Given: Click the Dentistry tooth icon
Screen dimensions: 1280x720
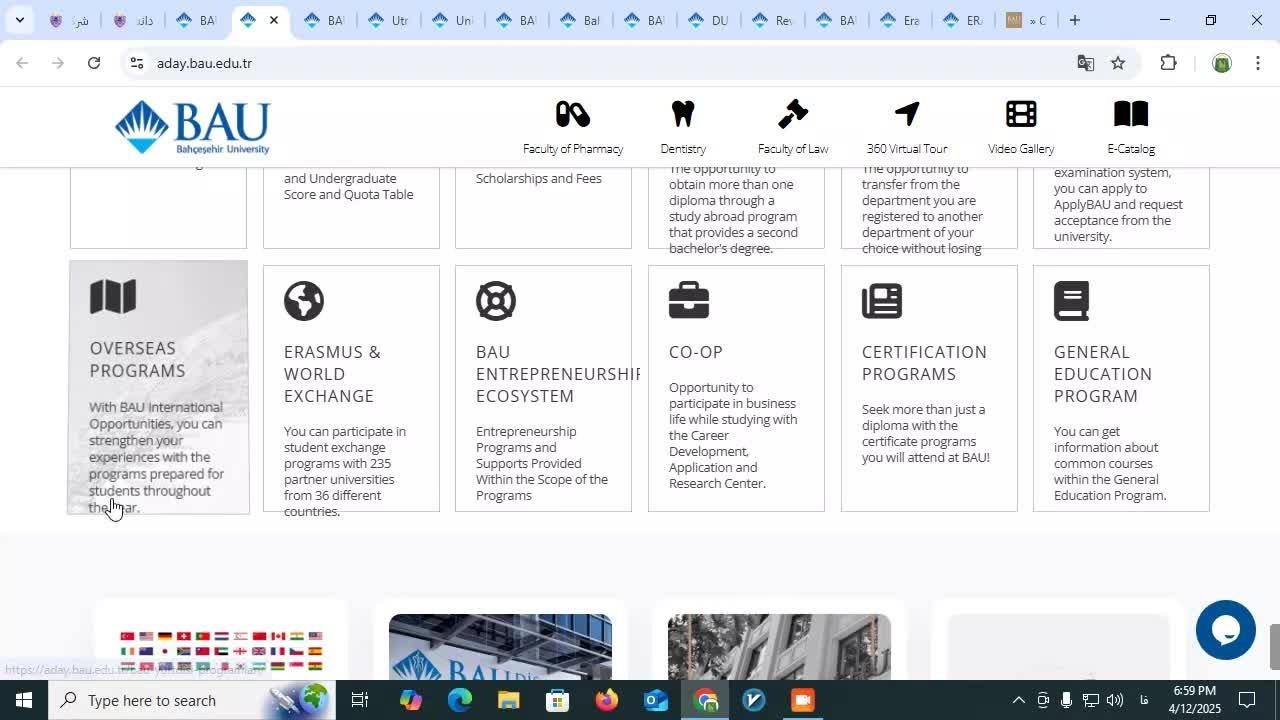Looking at the screenshot, I should pyautogui.click(x=682, y=114).
